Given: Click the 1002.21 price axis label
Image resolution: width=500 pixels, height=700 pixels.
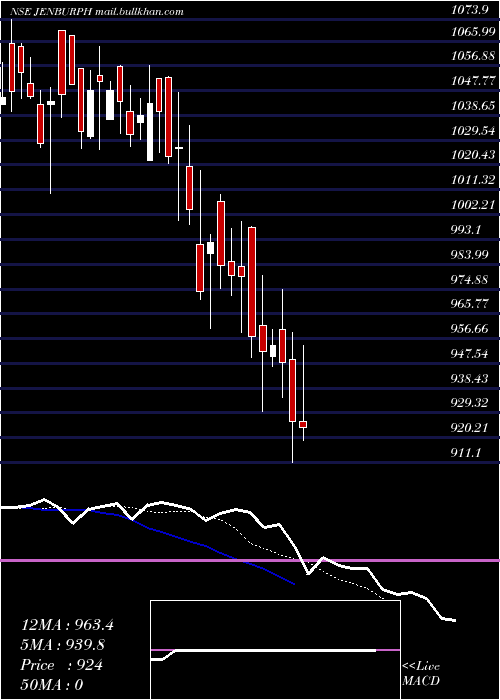Looking at the screenshot, I should tap(473, 205).
